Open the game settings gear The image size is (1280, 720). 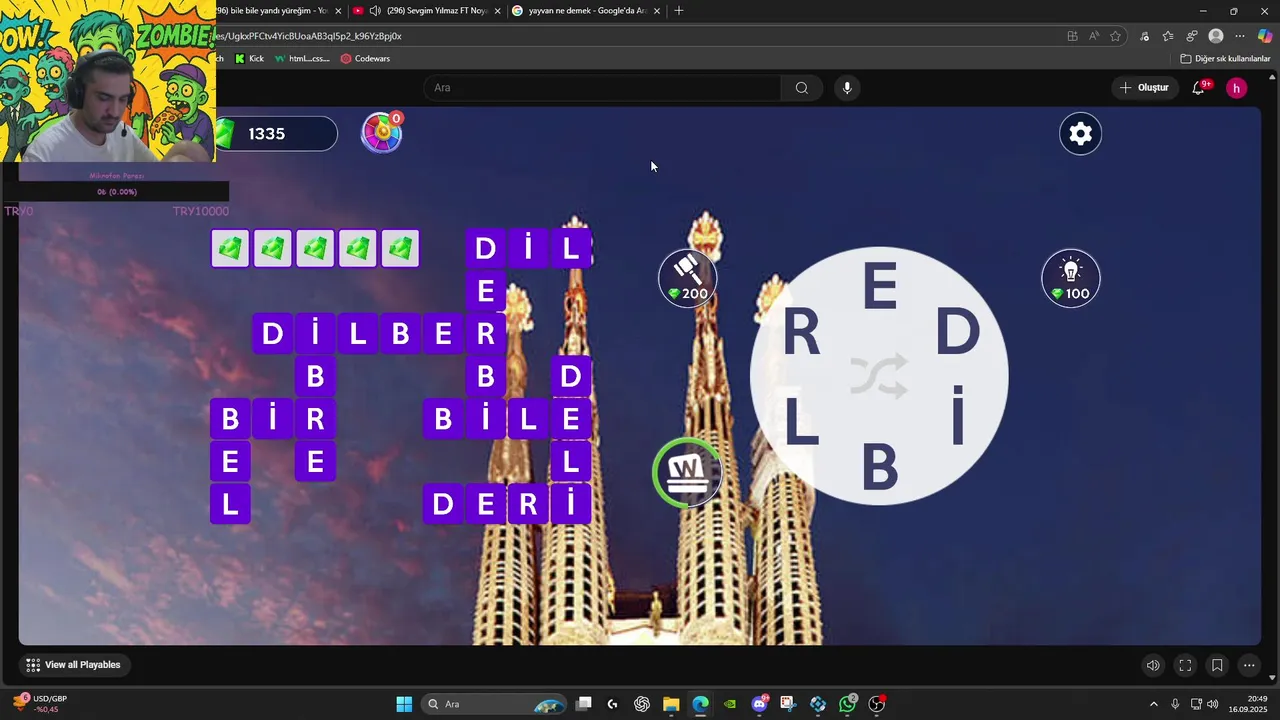pos(1080,134)
